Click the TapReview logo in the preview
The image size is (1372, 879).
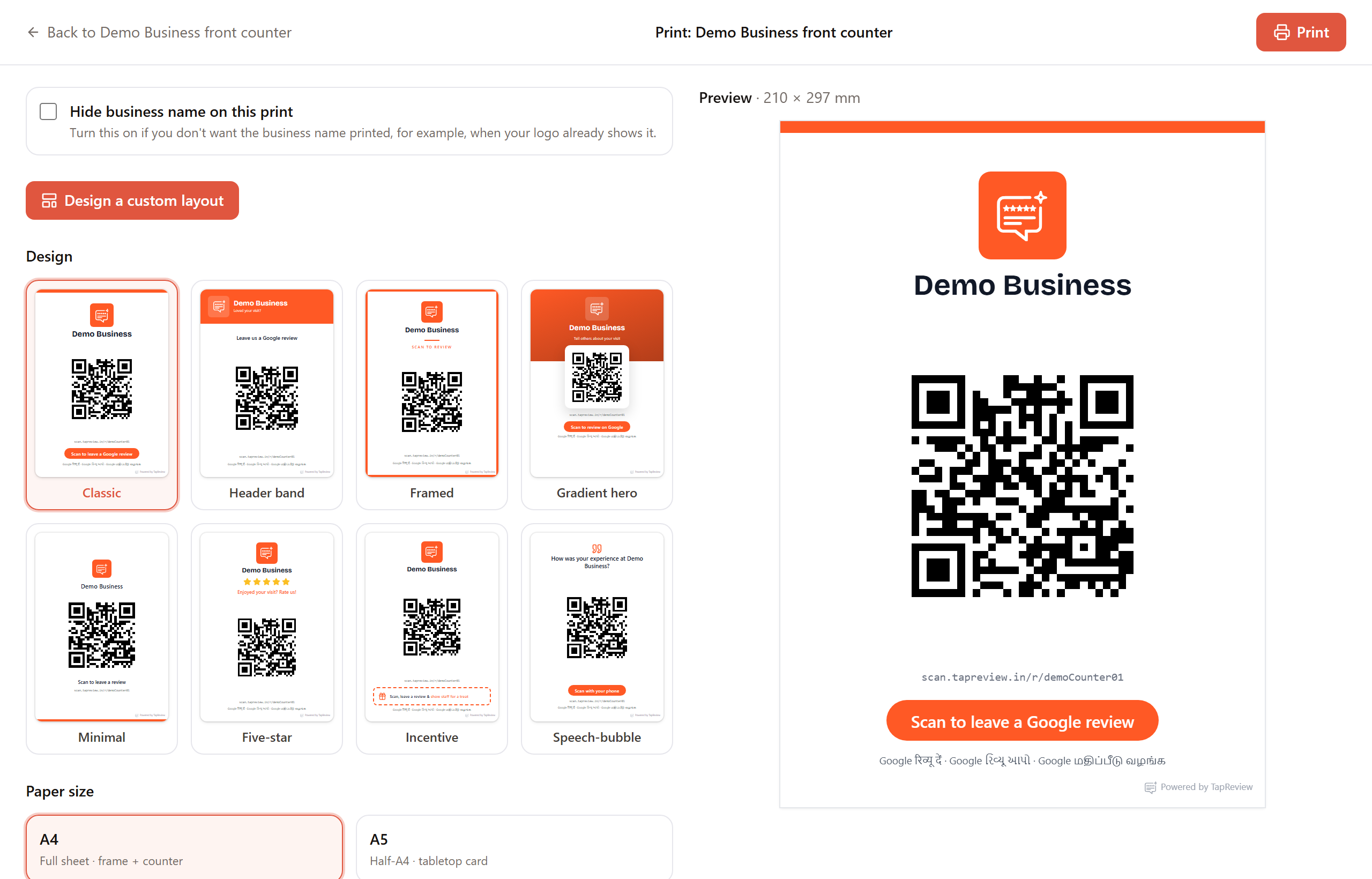[x=1022, y=215]
